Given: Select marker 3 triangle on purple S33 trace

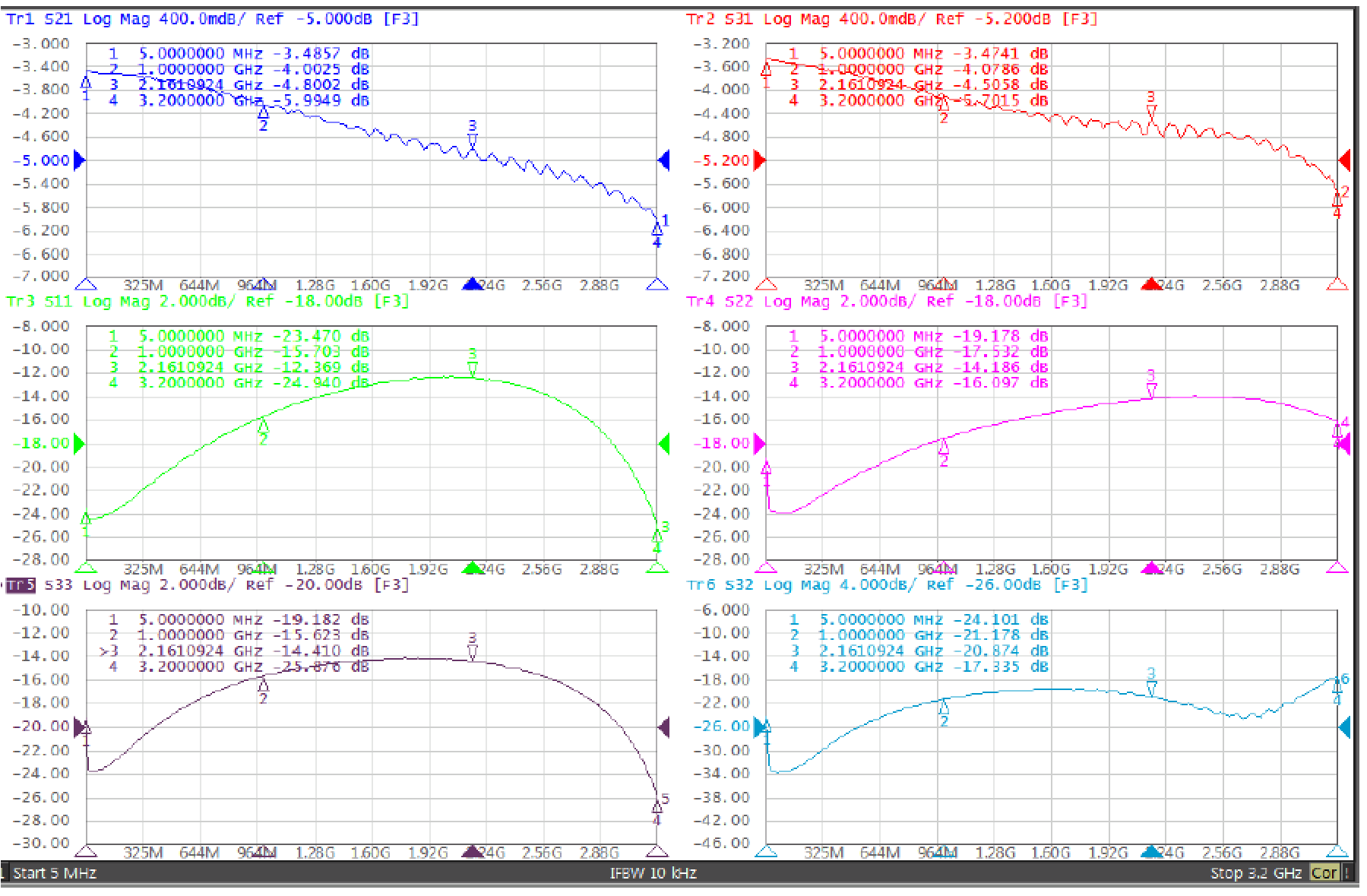Looking at the screenshot, I should coord(473,653).
